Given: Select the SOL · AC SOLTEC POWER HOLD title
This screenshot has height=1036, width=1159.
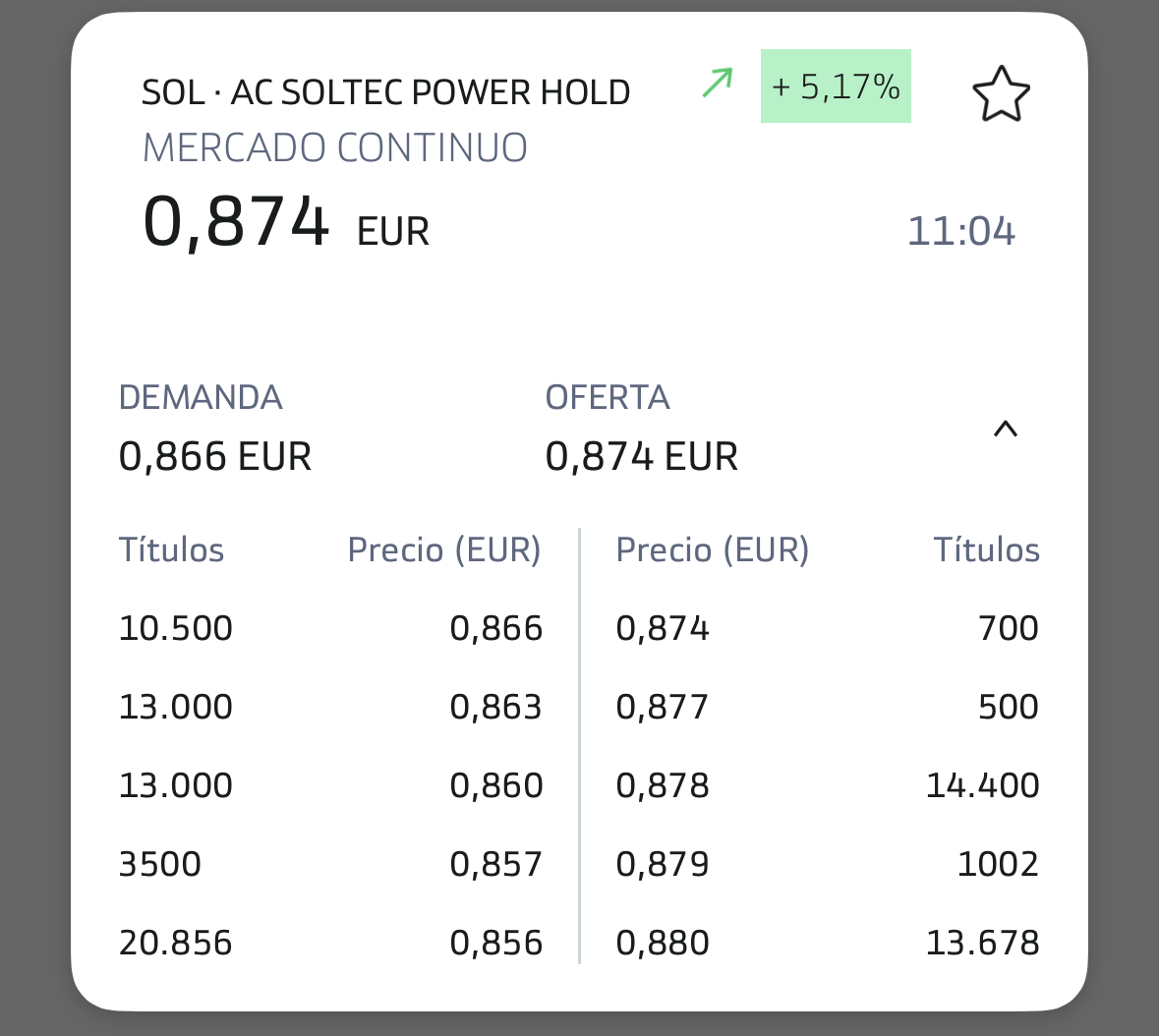Looking at the screenshot, I should [x=386, y=92].
